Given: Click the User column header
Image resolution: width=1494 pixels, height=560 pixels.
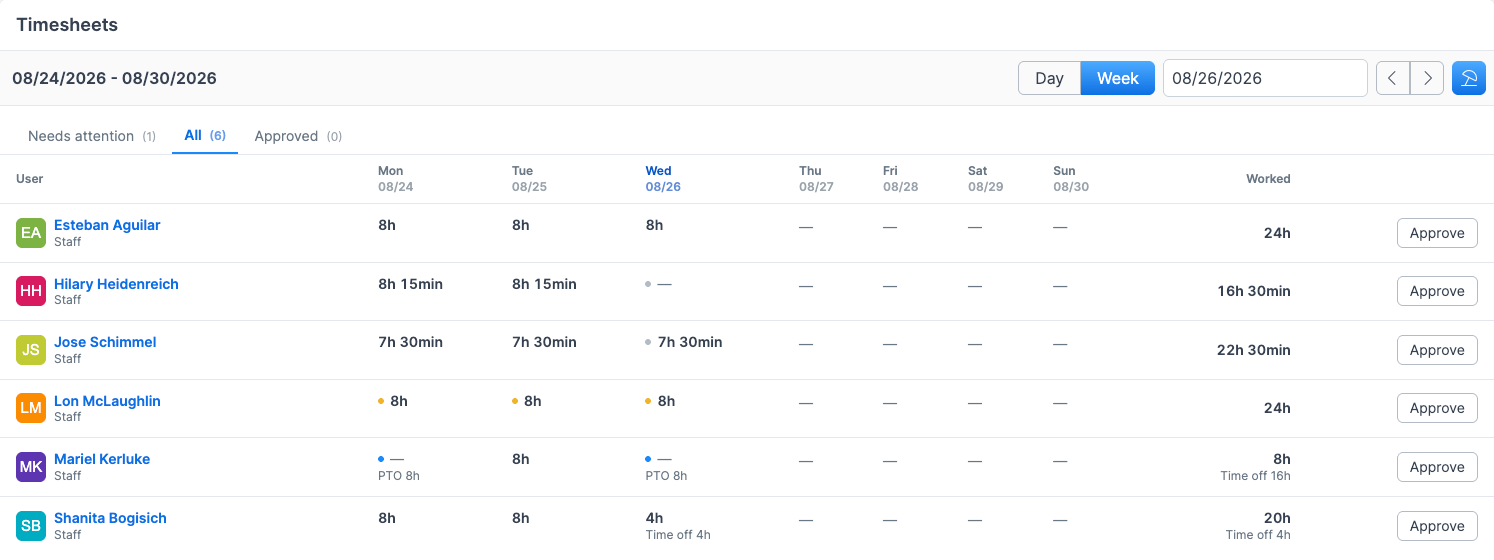Looking at the screenshot, I should (x=30, y=179).
